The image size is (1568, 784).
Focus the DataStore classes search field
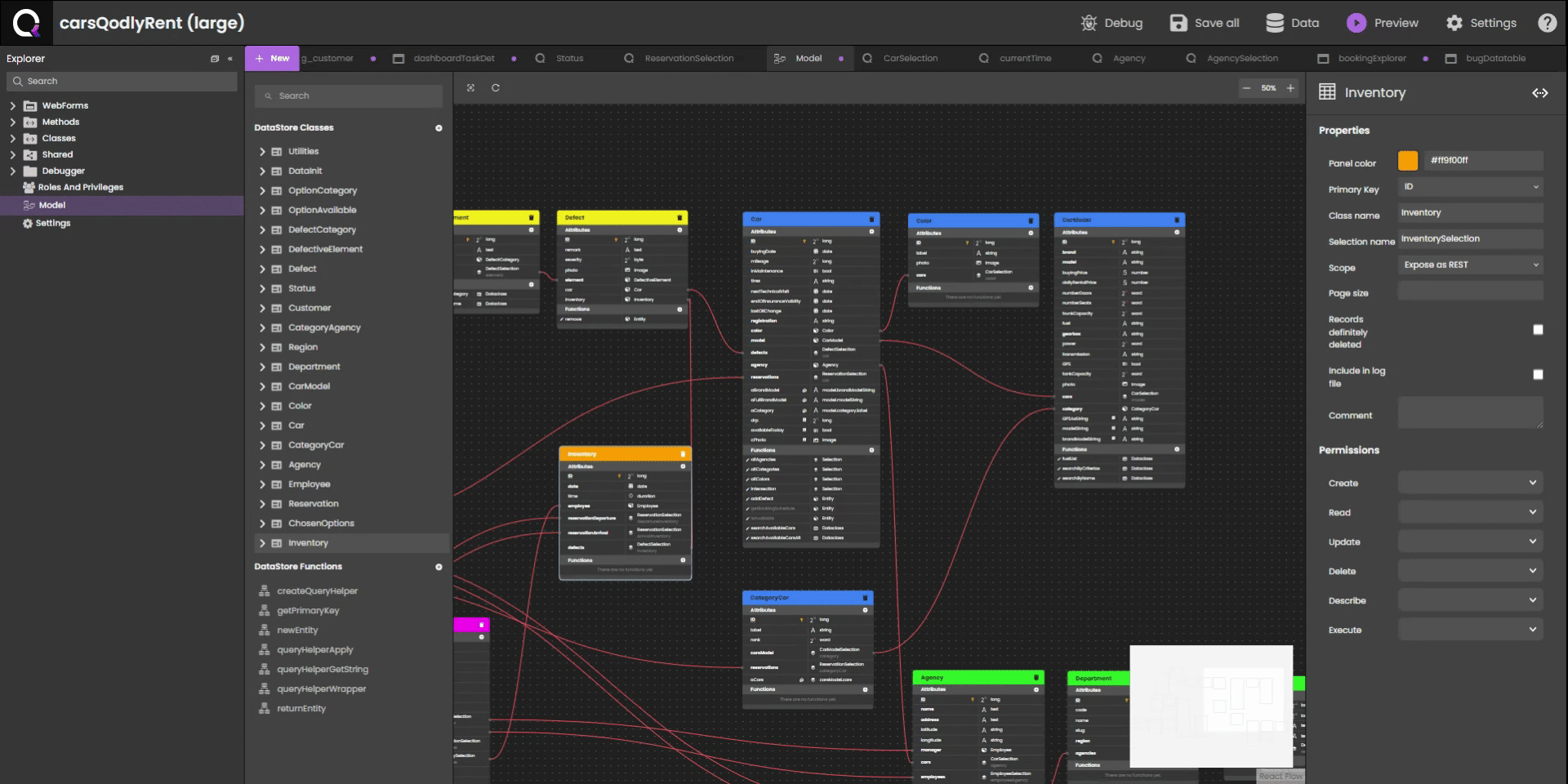pyautogui.click(x=349, y=96)
